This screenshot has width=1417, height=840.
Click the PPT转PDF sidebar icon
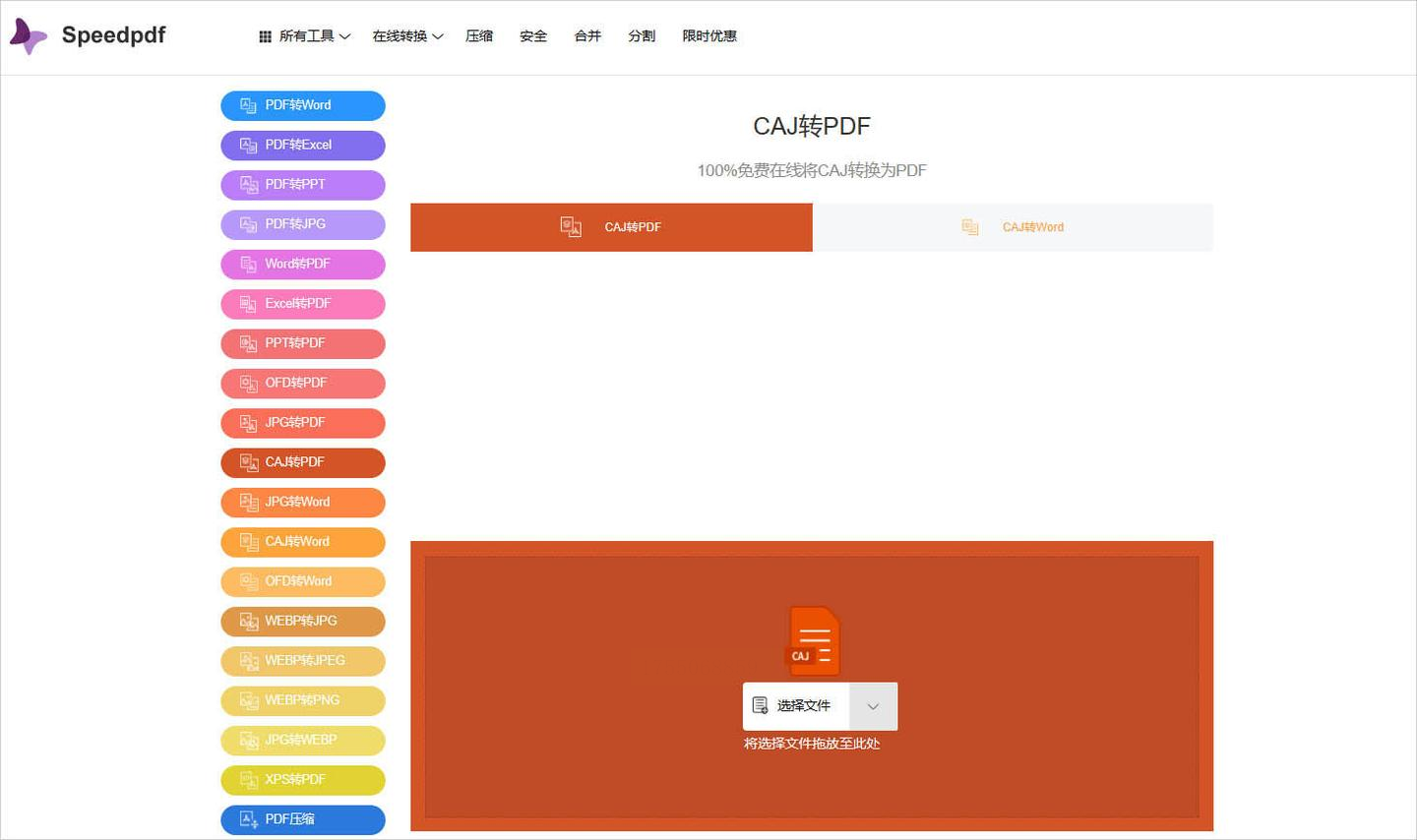pyautogui.click(x=249, y=343)
